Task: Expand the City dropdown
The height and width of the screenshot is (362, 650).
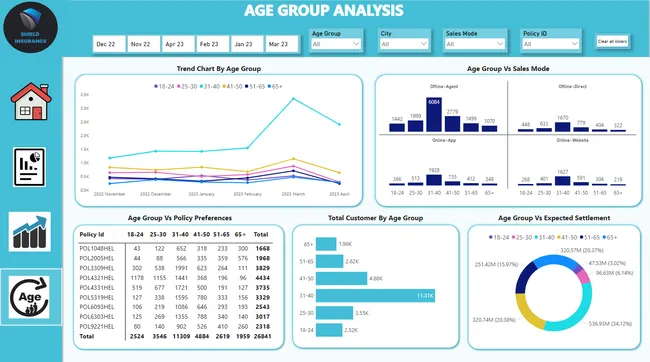Action: coord(404,44)
